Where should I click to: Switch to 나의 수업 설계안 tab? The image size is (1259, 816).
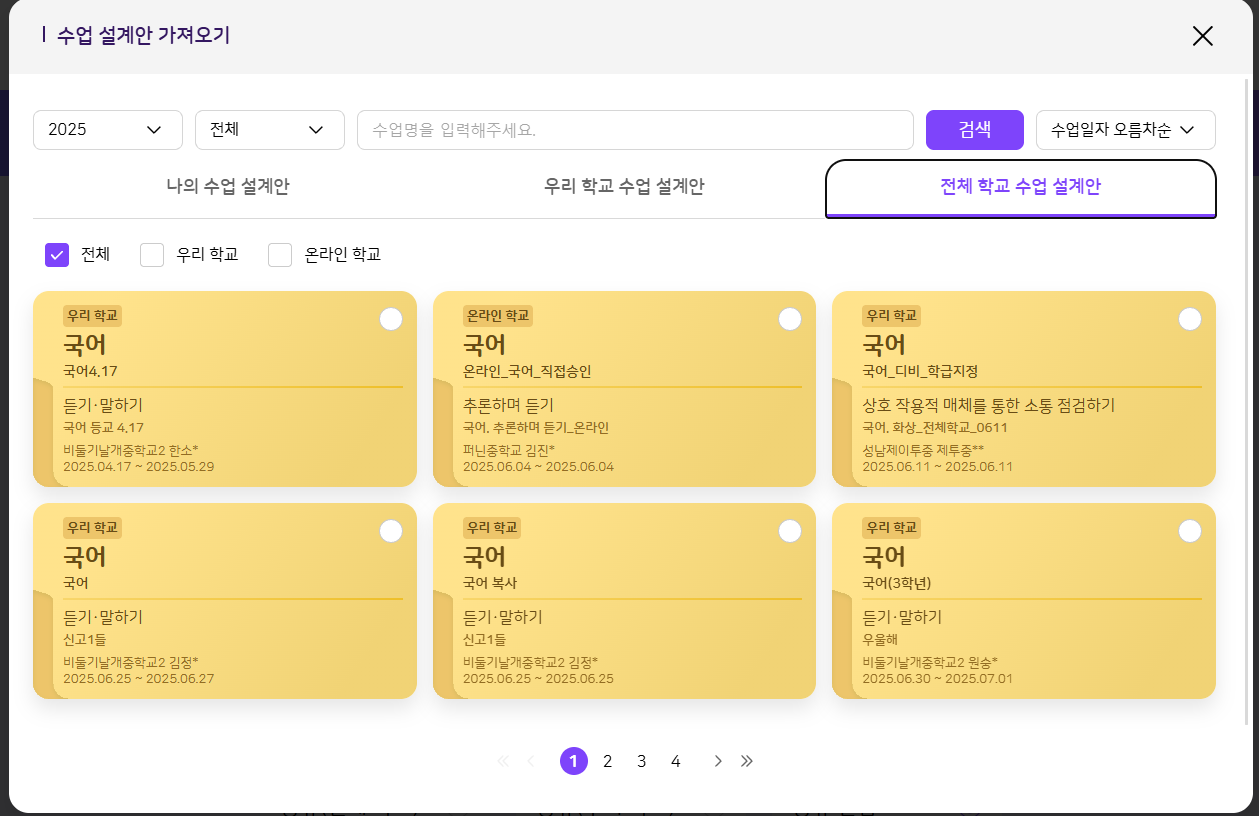(228, 187)
